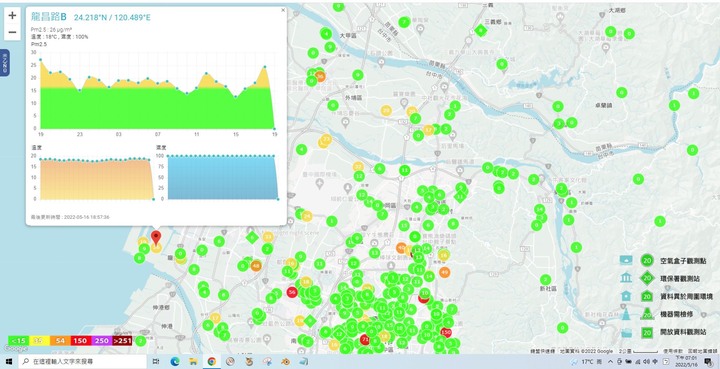
Task: Click the first data point of PM2.5 chart
Action: (x=40, y=60)
